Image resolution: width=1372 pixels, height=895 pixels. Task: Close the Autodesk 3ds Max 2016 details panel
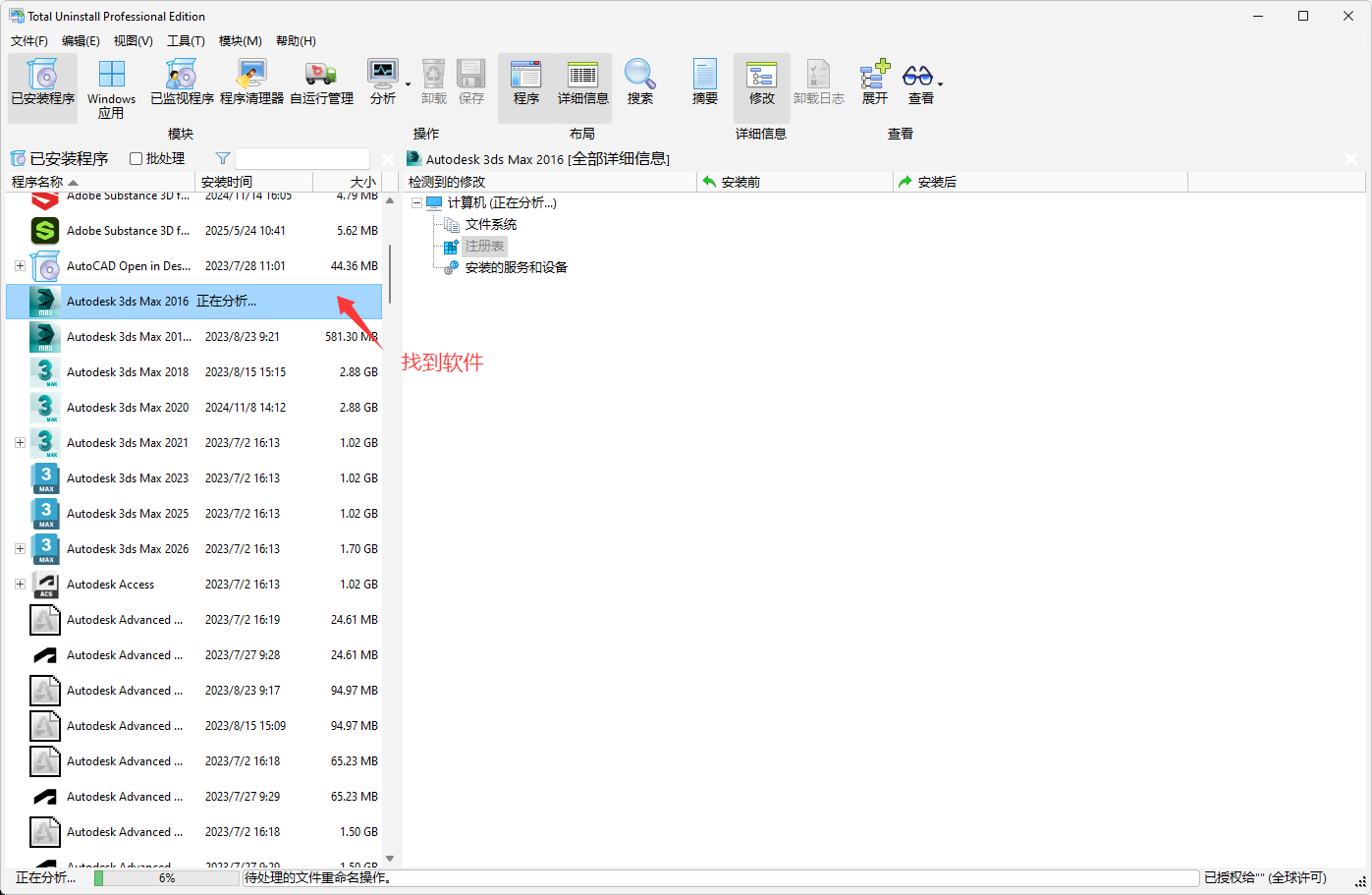1351,158
